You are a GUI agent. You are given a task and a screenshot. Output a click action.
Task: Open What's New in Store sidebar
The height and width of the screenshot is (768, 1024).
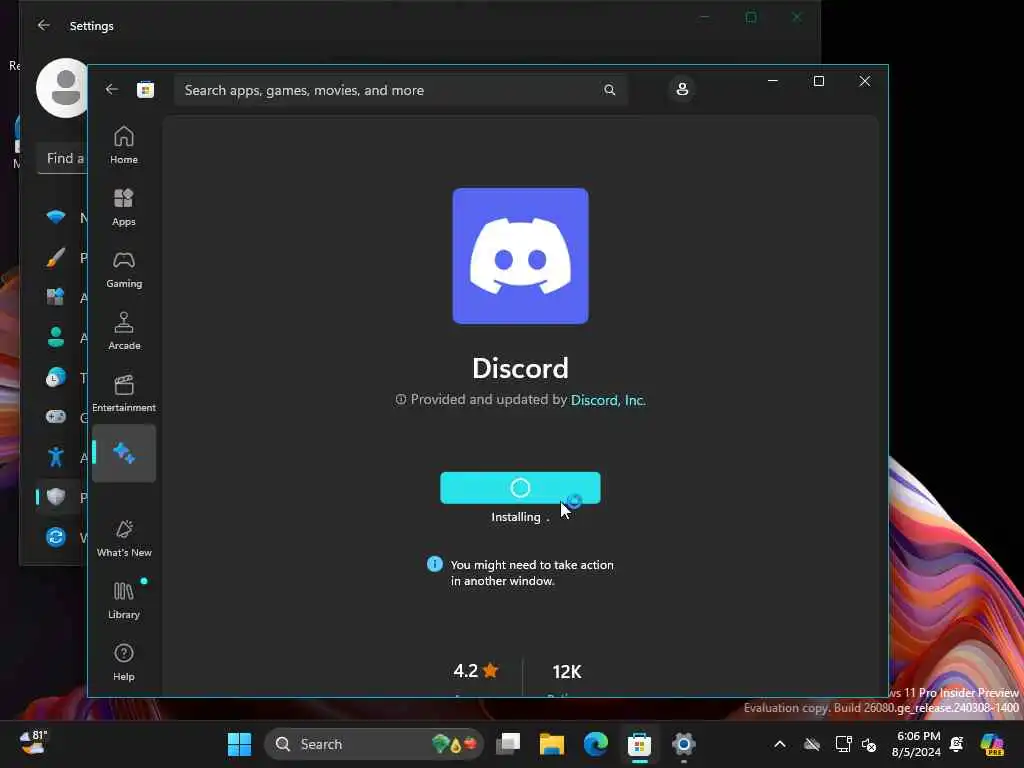123,538
